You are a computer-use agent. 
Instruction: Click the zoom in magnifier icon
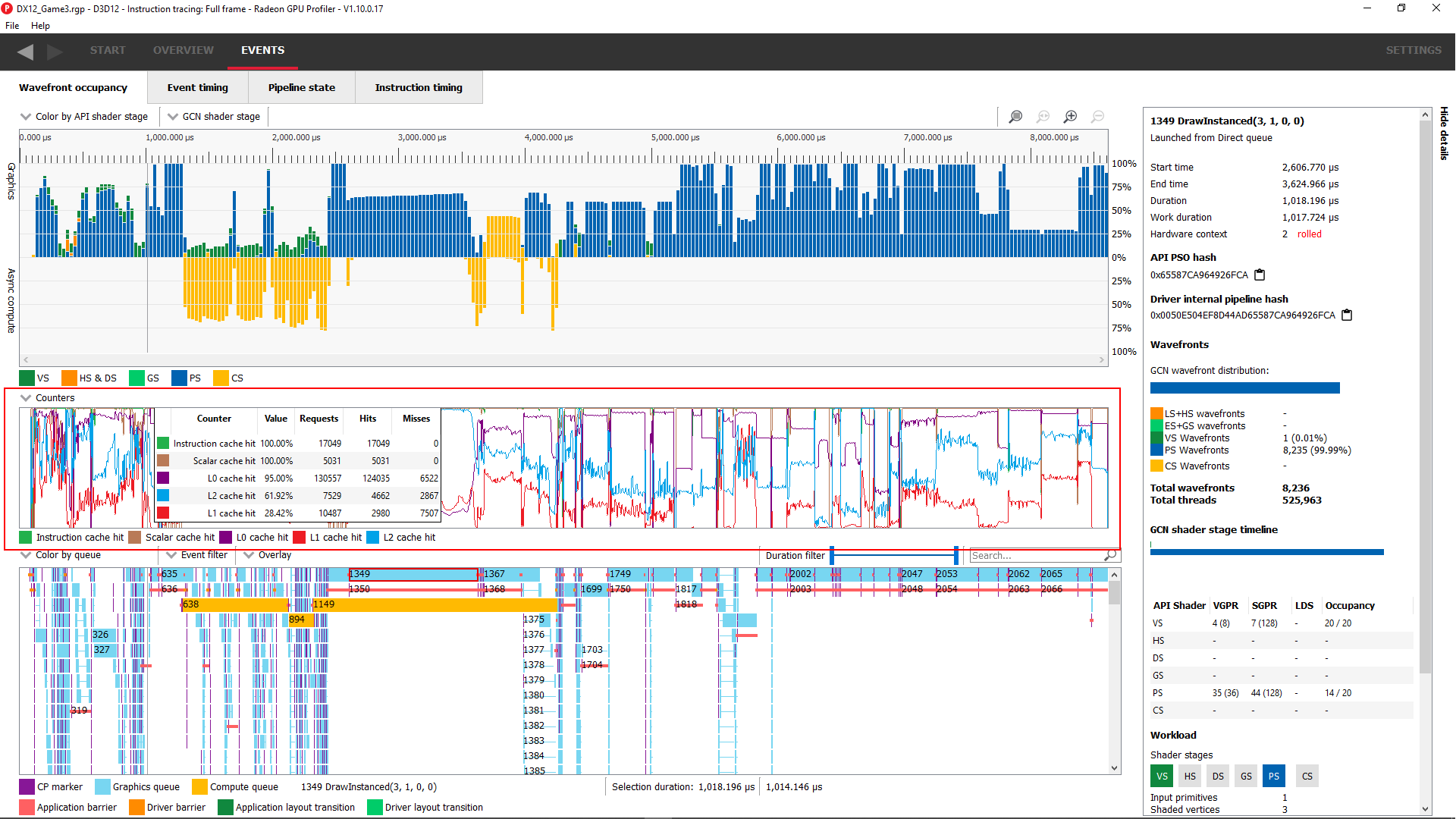(x=1070, y=117)
